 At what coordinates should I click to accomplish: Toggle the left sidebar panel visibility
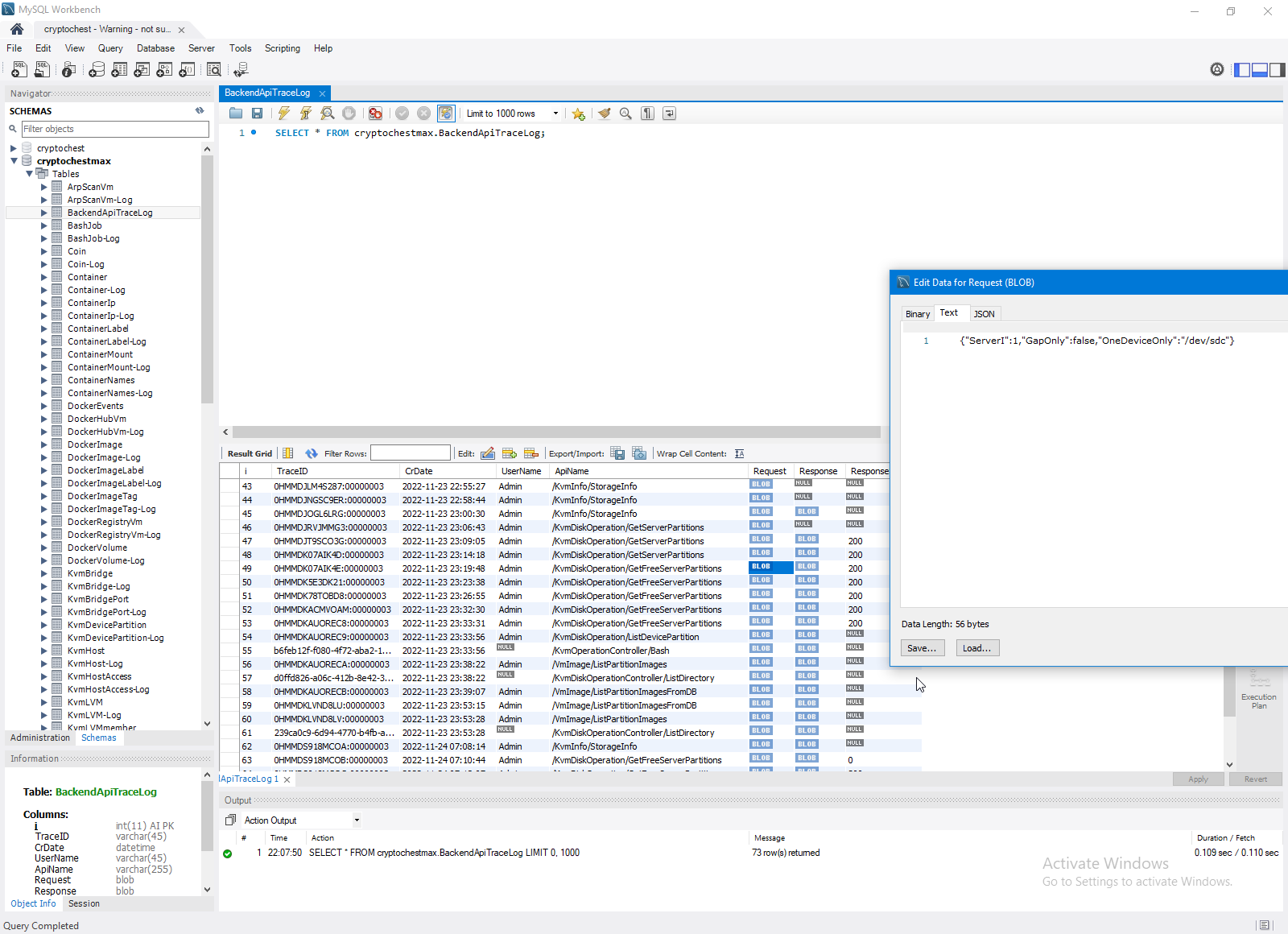pos(1242,70)
